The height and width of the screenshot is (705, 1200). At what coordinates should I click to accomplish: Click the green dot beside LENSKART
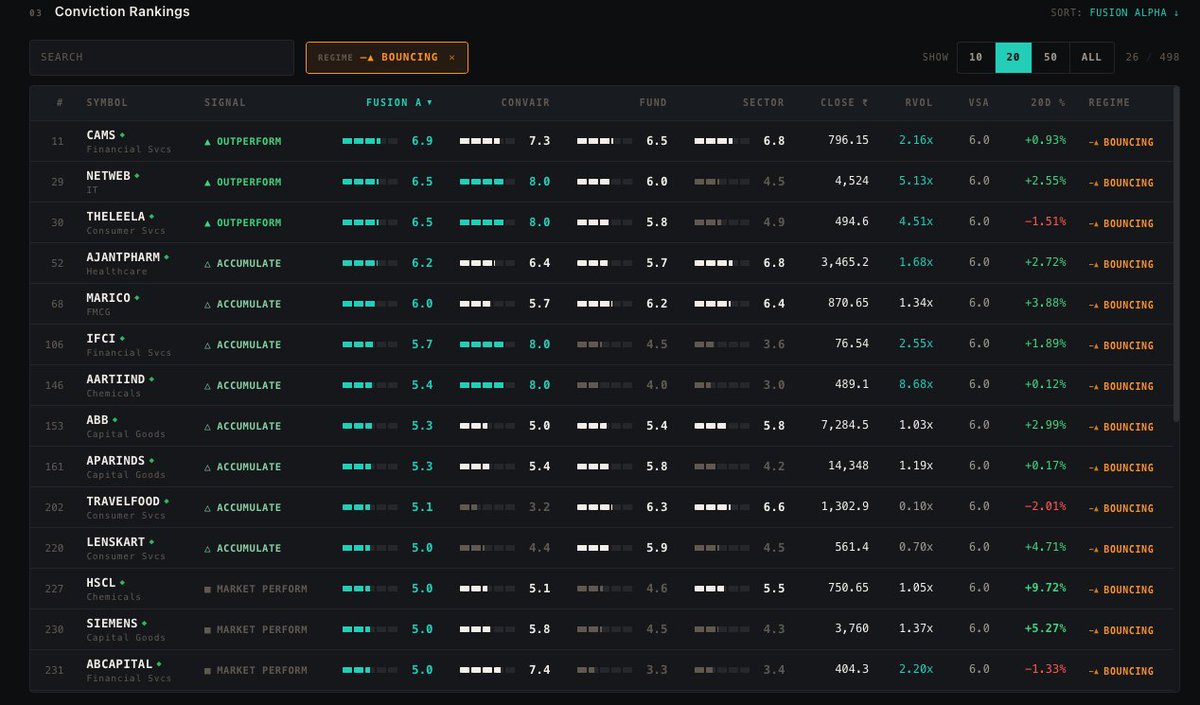(x=152, y=541)
